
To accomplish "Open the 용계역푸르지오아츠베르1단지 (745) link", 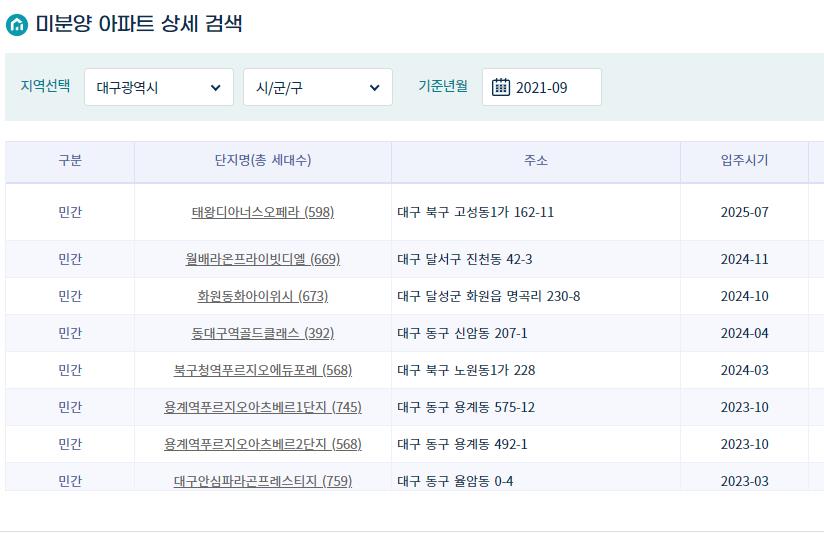I will pos(263,407).
